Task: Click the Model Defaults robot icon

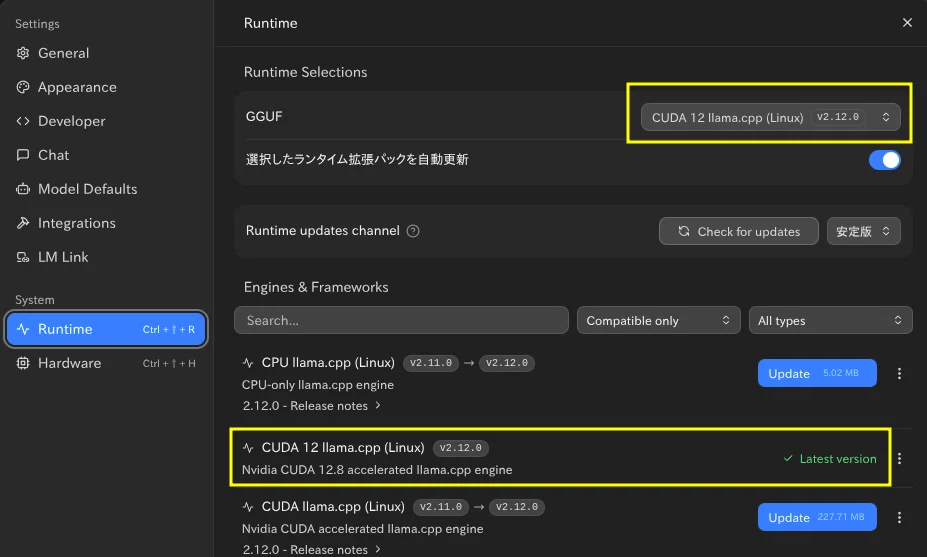Action: click(23, 189)
